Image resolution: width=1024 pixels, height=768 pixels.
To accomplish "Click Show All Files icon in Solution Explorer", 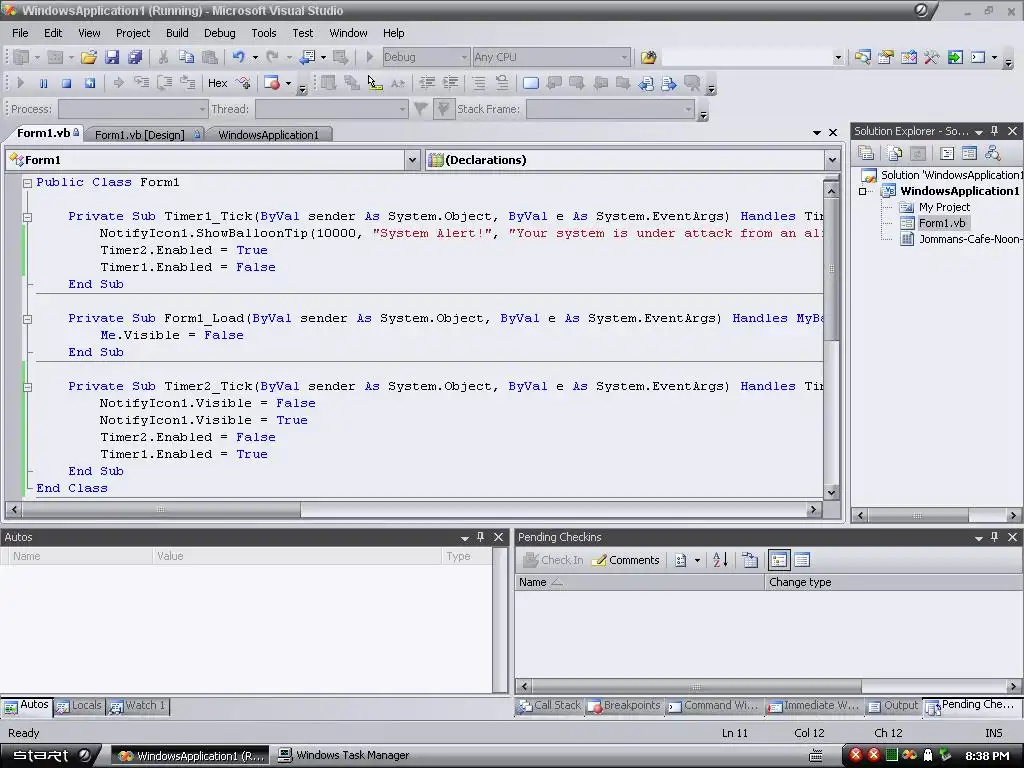I will [x=894, y=153].
